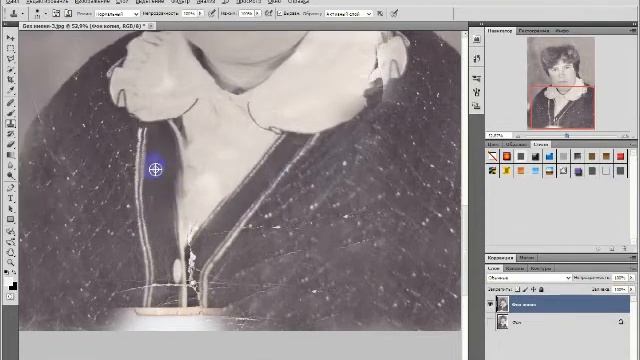640x360 pixels.
Task: Apply the red style swatch
Action: (620, 156)
